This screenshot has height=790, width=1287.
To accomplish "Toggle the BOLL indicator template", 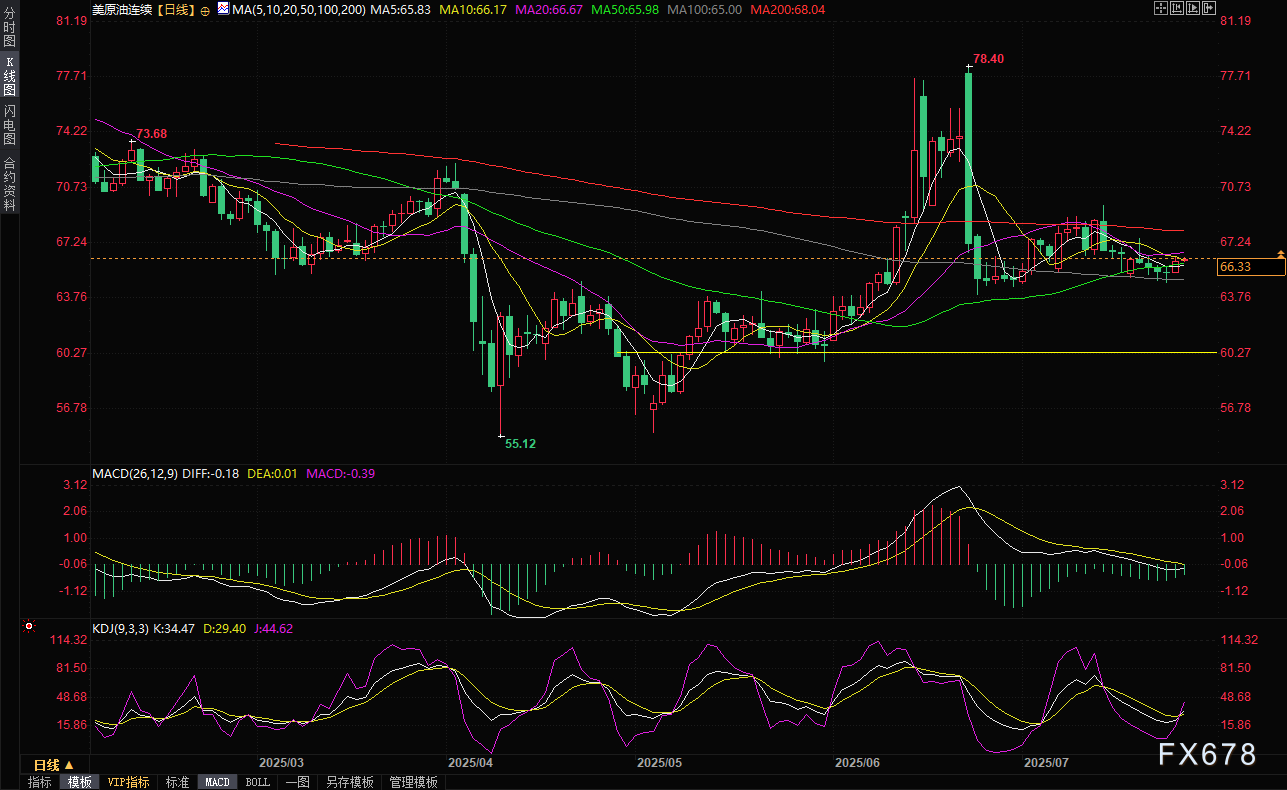I will [x=257, y=782].
